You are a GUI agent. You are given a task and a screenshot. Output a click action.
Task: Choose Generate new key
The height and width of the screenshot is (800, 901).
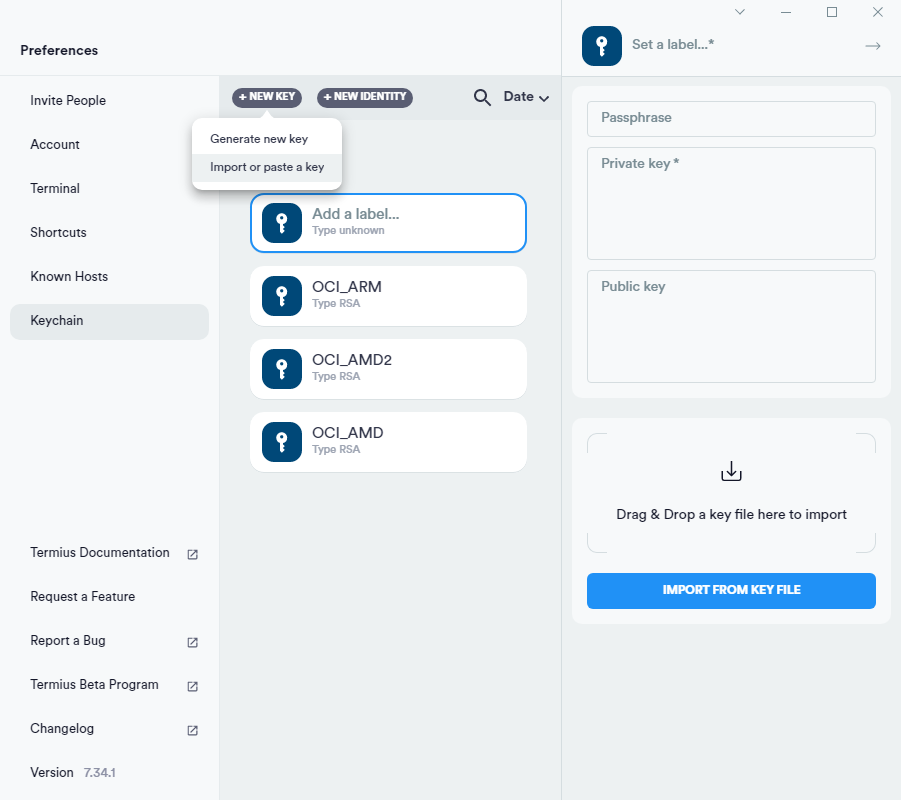click(x=267, y=139)
